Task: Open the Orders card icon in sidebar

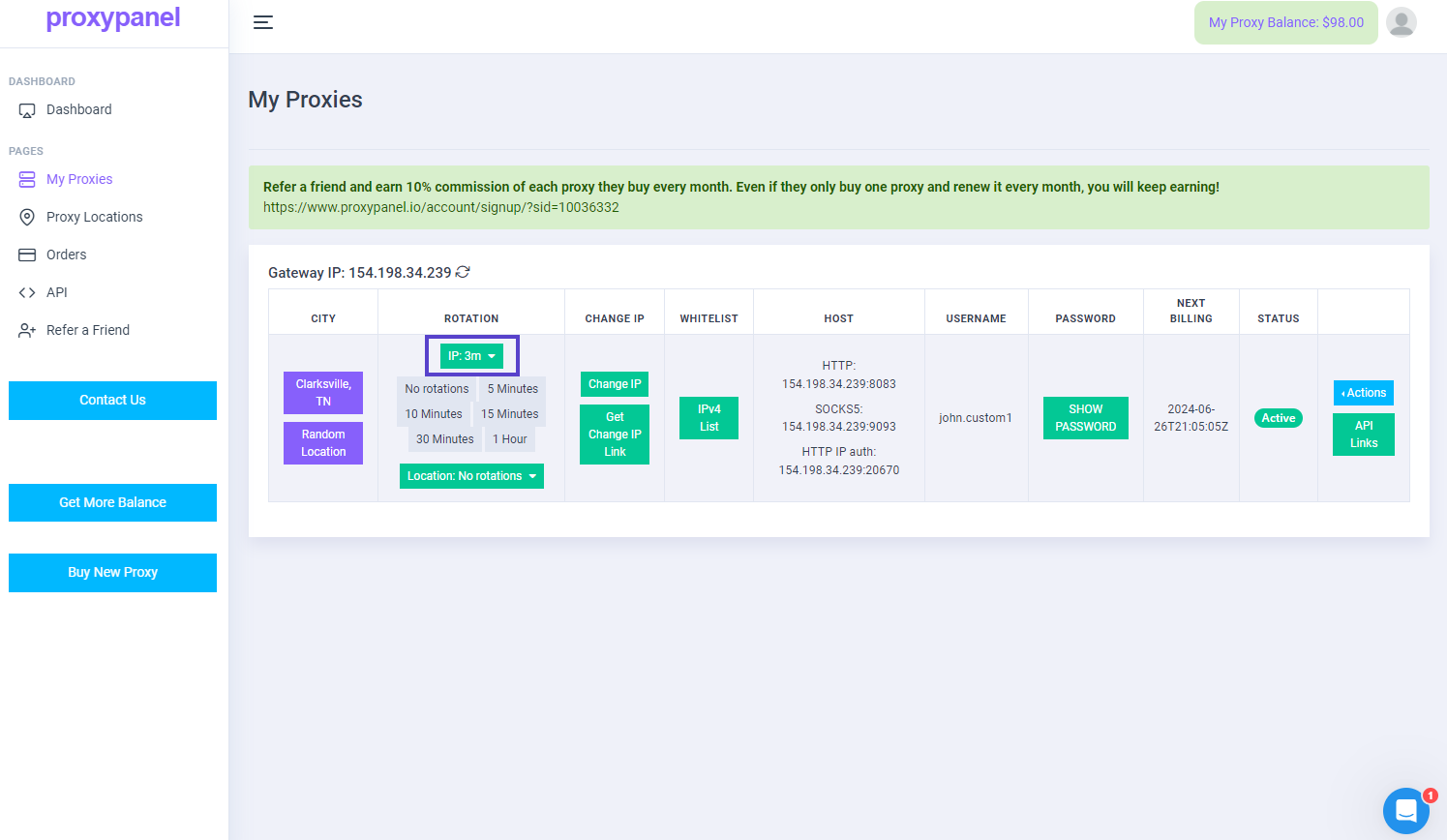Action: click(26, 255)
